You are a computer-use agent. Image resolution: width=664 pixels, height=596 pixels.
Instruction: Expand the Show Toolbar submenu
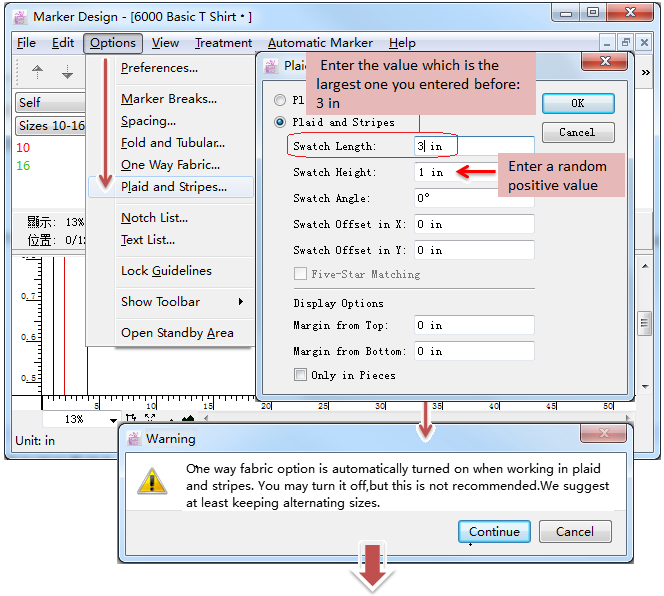pyautogui.click(x=181, y=302)
